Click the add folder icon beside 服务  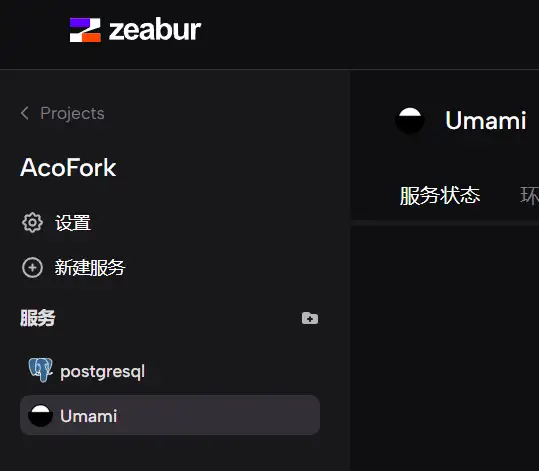(x=310, y=318)
